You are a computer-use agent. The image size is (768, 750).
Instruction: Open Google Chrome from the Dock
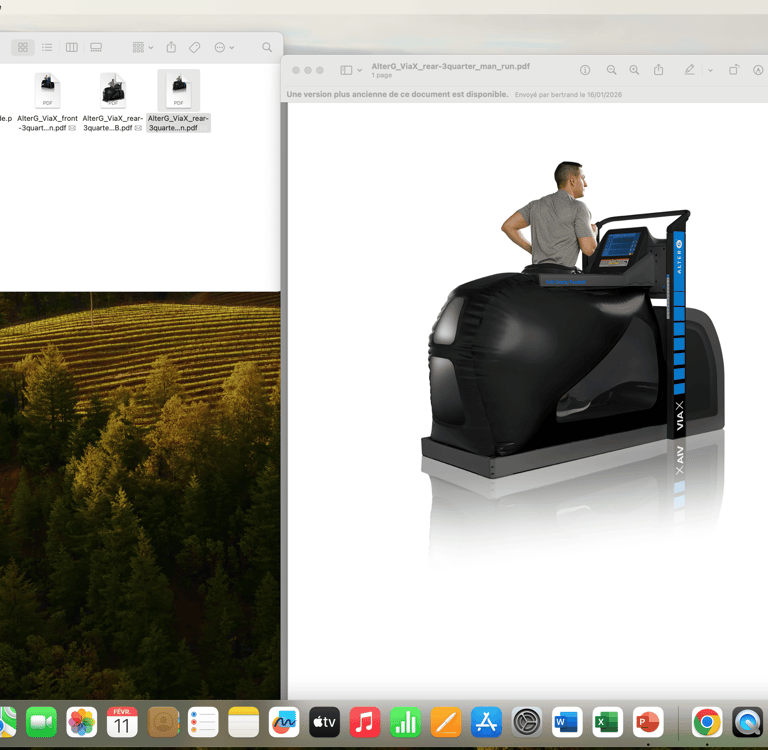point(707,722)
